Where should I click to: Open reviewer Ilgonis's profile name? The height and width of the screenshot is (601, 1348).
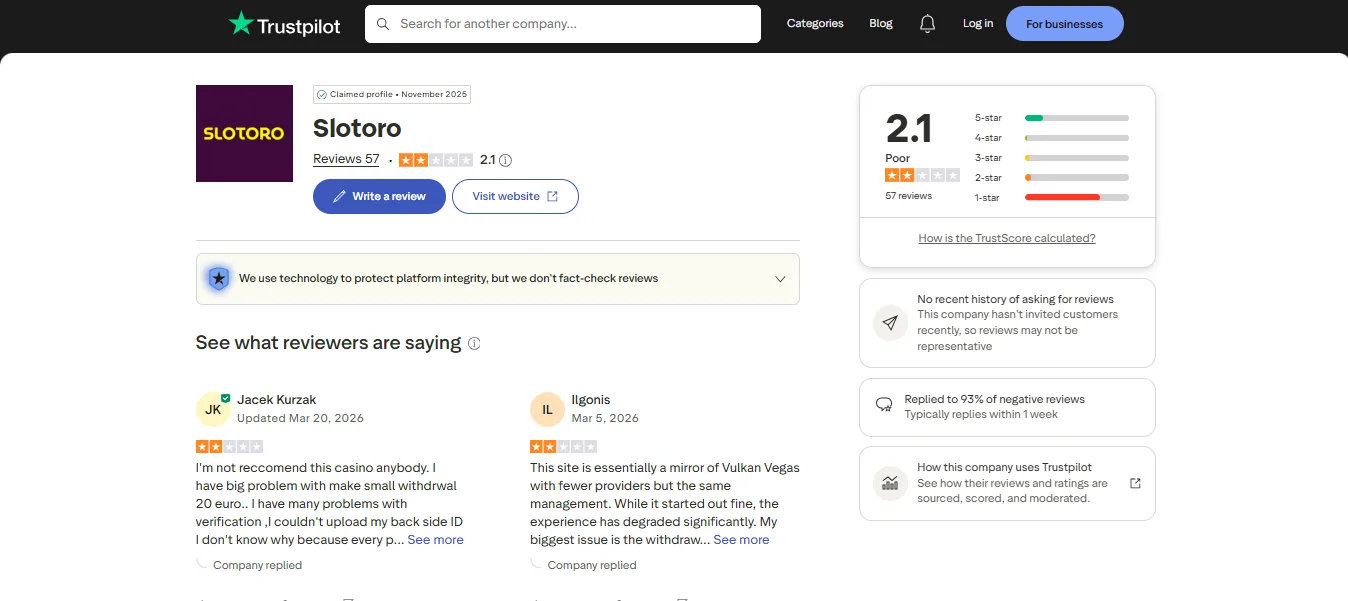click(590, 400)
